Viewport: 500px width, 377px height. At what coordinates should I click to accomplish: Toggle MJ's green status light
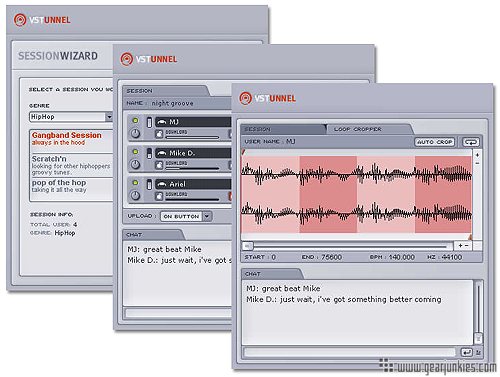pos(135,120)
